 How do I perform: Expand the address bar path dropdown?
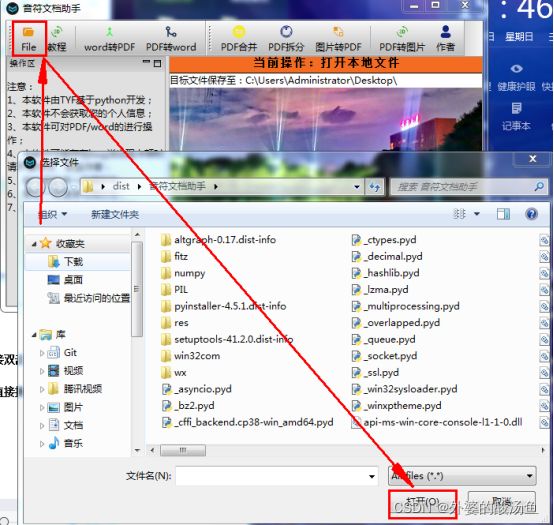[x=357, y=187]
